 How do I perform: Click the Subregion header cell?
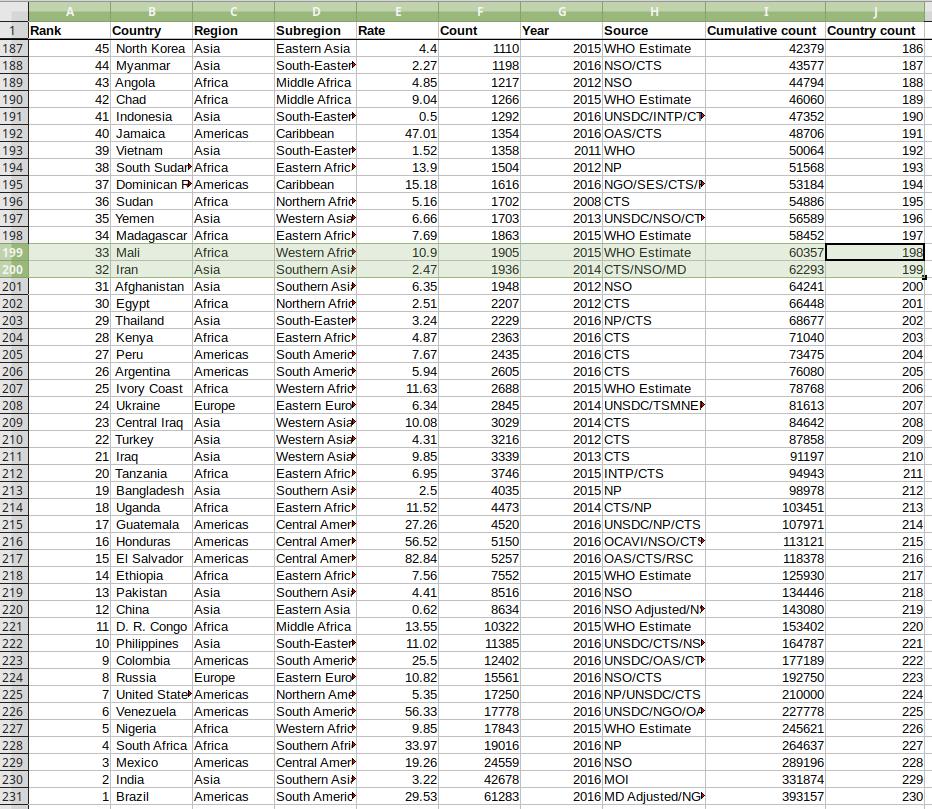pyautogui.click(x=316, y=31)
